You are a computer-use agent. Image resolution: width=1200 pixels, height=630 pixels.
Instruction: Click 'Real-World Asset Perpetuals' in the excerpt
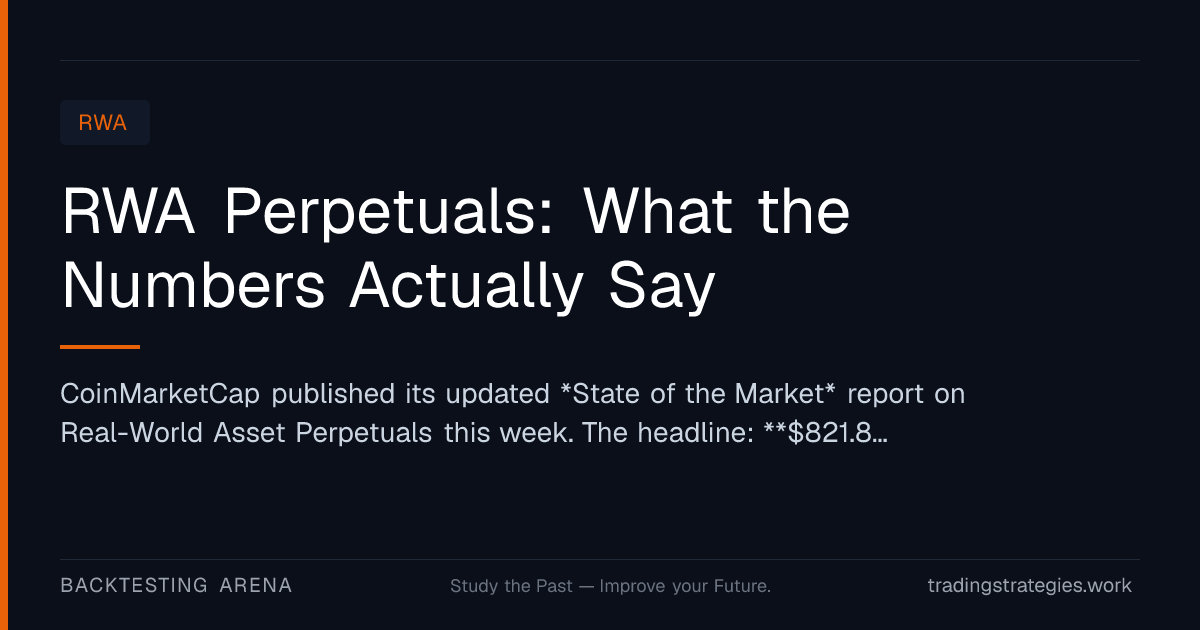247,433
